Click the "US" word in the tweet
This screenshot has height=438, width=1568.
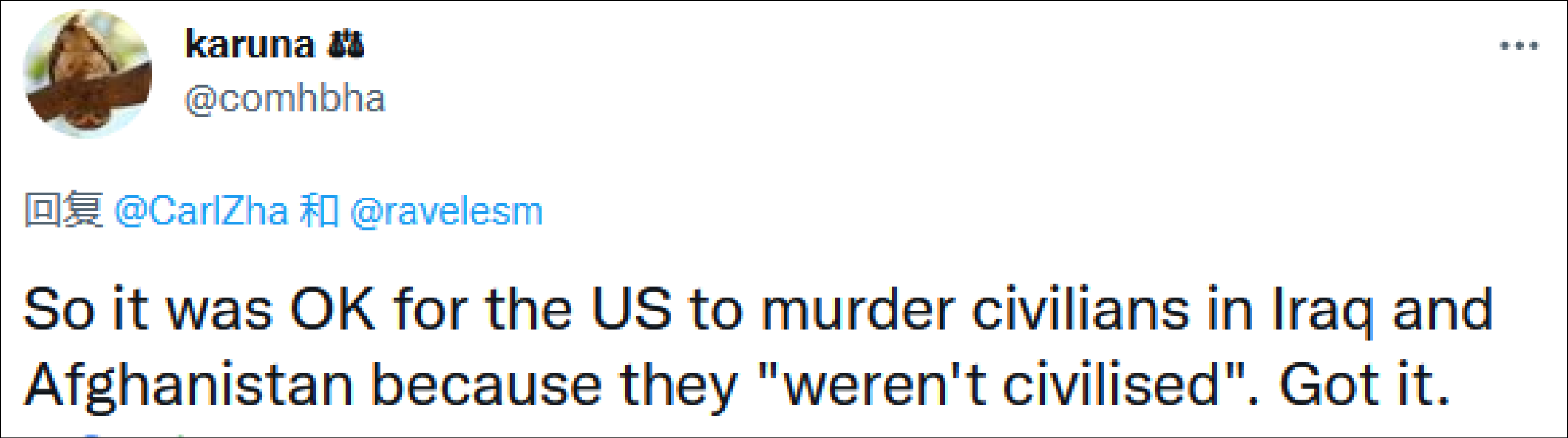point(632,309)
